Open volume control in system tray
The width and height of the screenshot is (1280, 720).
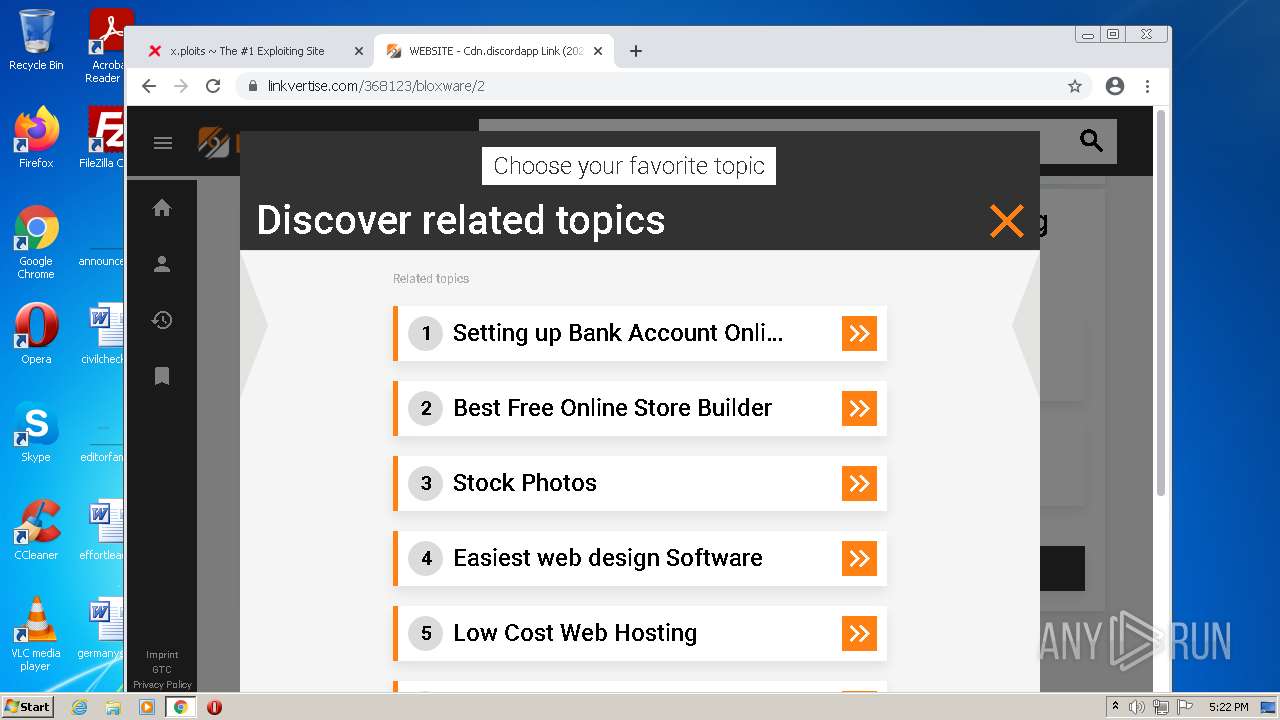(1137, 707)
